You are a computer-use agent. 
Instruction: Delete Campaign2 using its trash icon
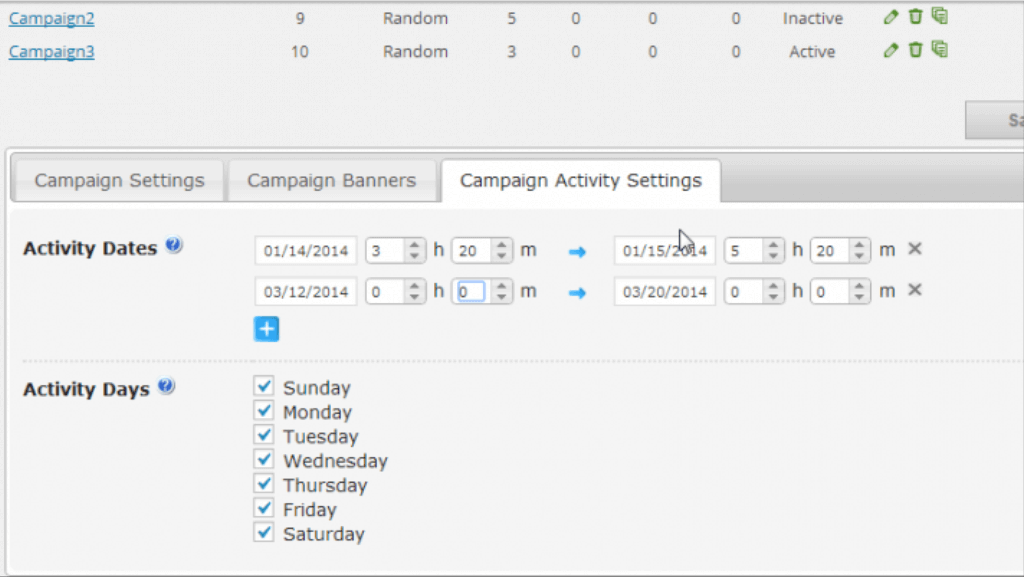pyautogui.click(x=915, y=17)
